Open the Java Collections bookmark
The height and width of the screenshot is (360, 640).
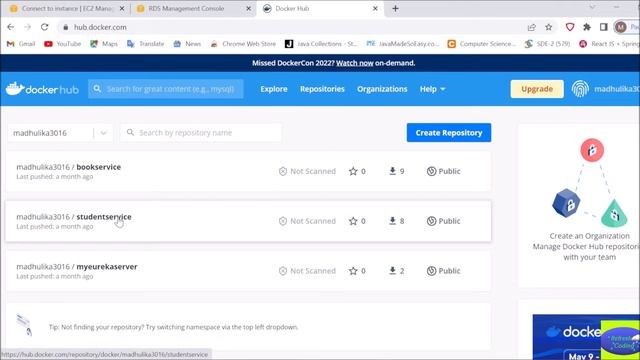[321, 44]
